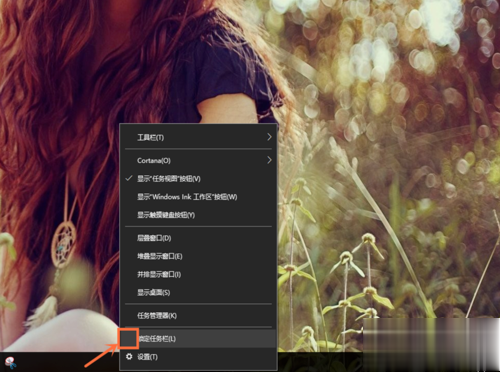
Task: Uncheck the checkmark next to 显示"任务视图"按钮
Action: (129, 178)
